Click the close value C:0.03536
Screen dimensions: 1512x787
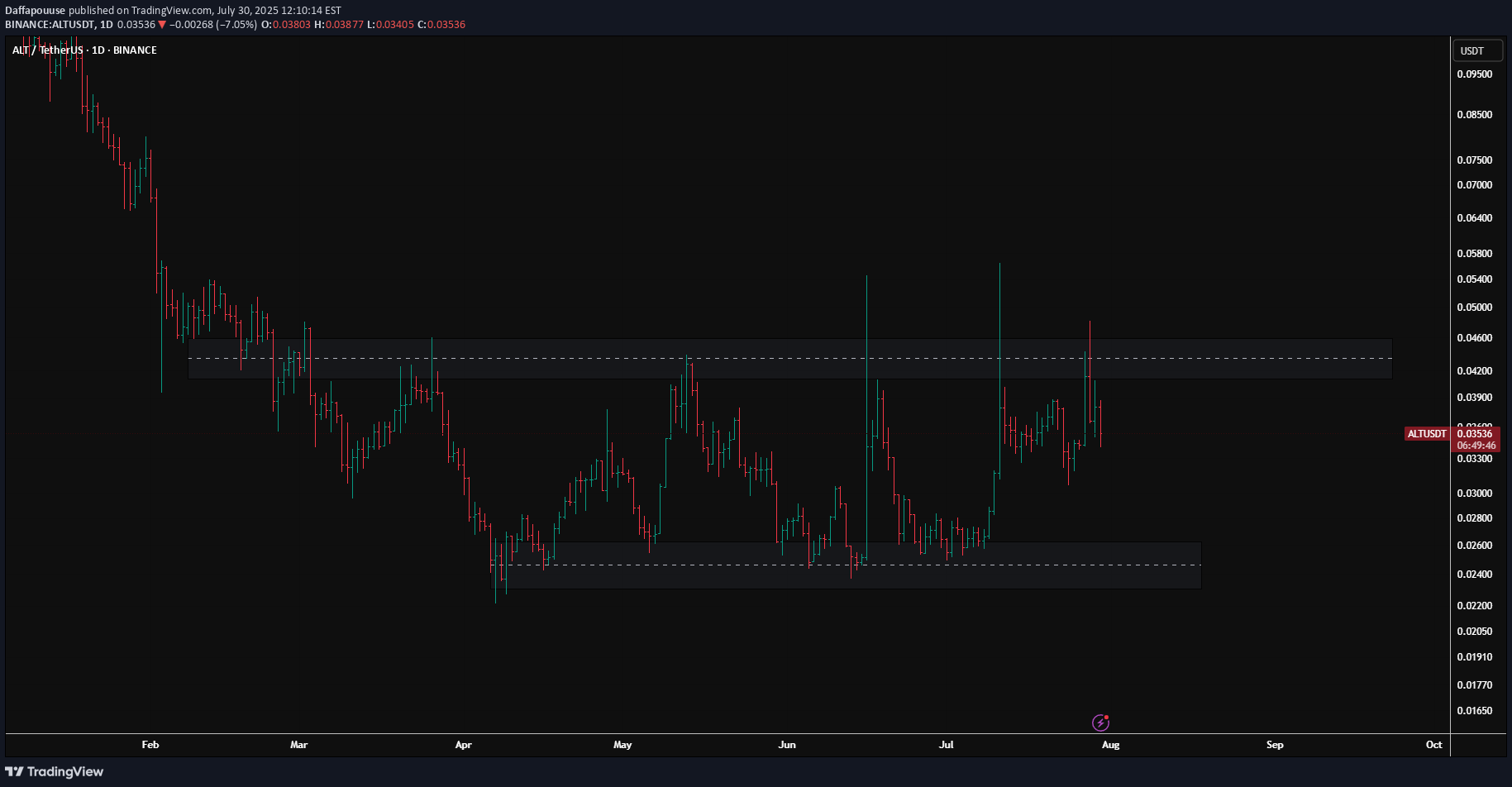(441, 25)
